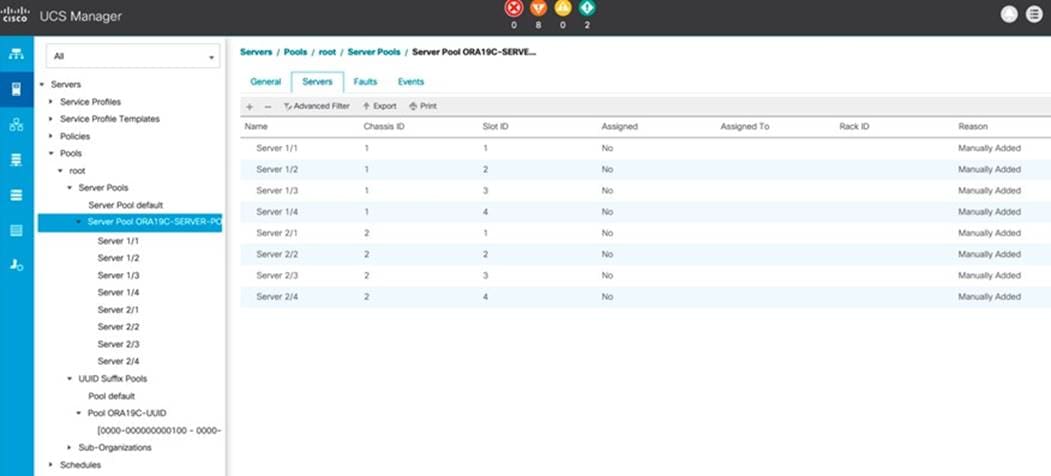Screen dimensions: 1051x476
Task: Sort by the Slot ID column header
Action: 497,126
